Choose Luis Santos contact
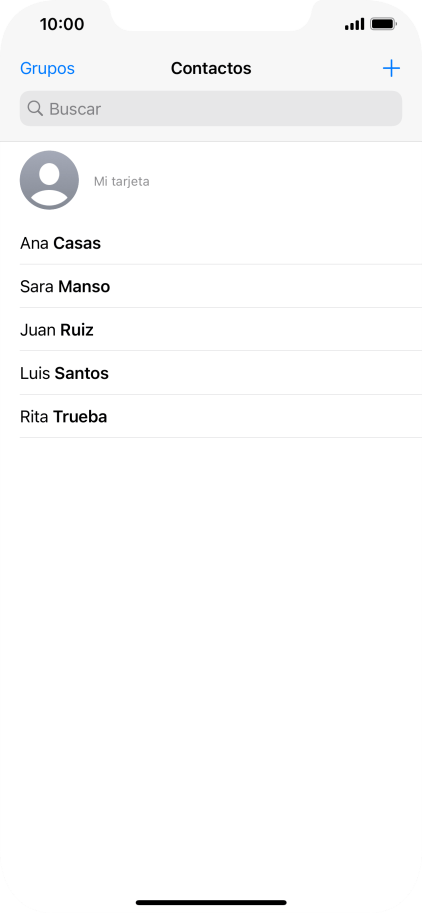 pos(211,373)
